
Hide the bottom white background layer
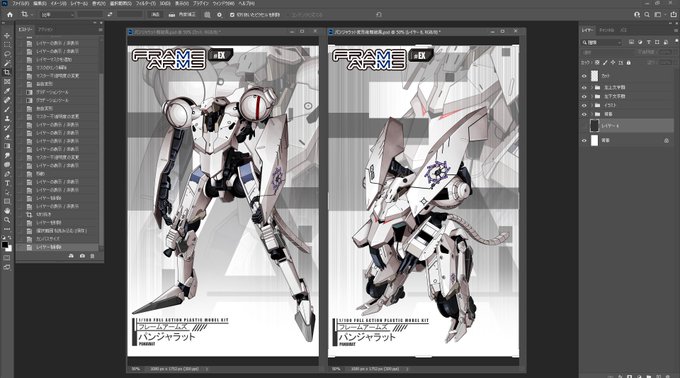click(584, 140)
